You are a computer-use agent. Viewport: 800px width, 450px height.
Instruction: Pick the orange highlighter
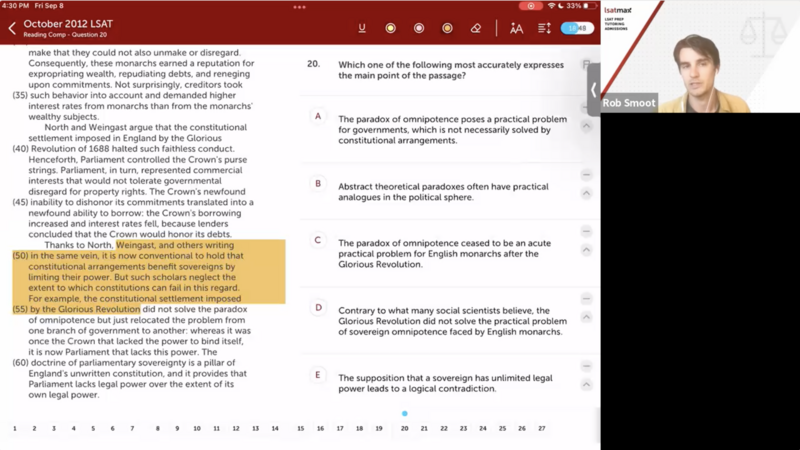click(447, 28)
